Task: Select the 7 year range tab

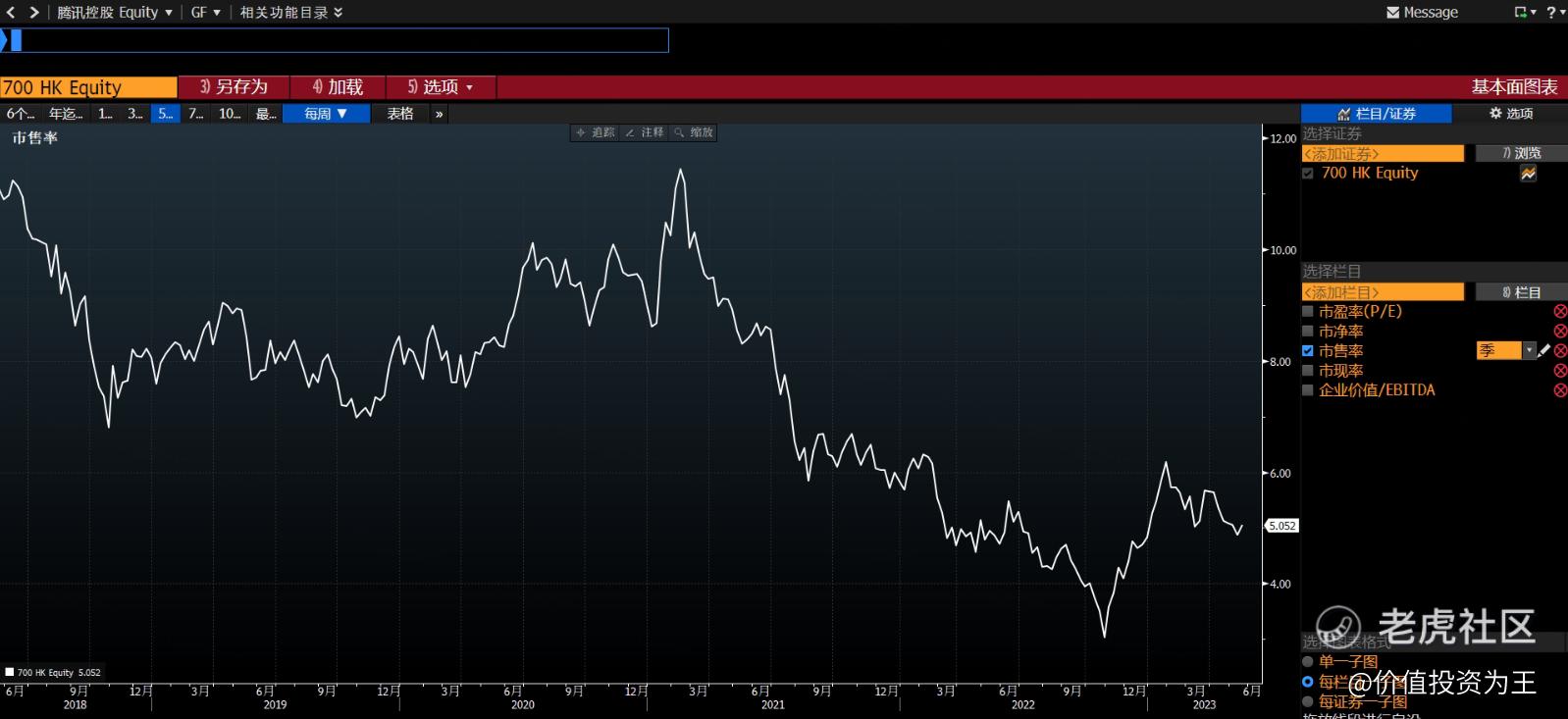Action: click(196, 114)
